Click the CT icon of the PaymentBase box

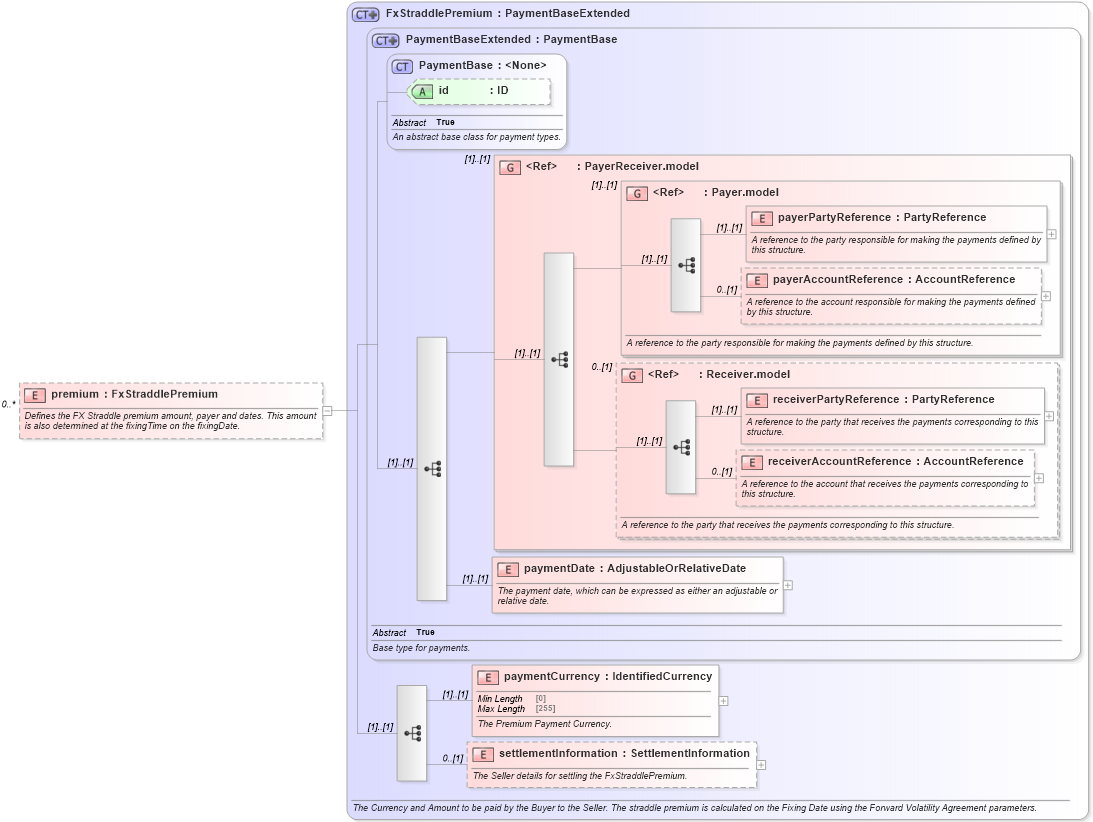tap(403, 65)
